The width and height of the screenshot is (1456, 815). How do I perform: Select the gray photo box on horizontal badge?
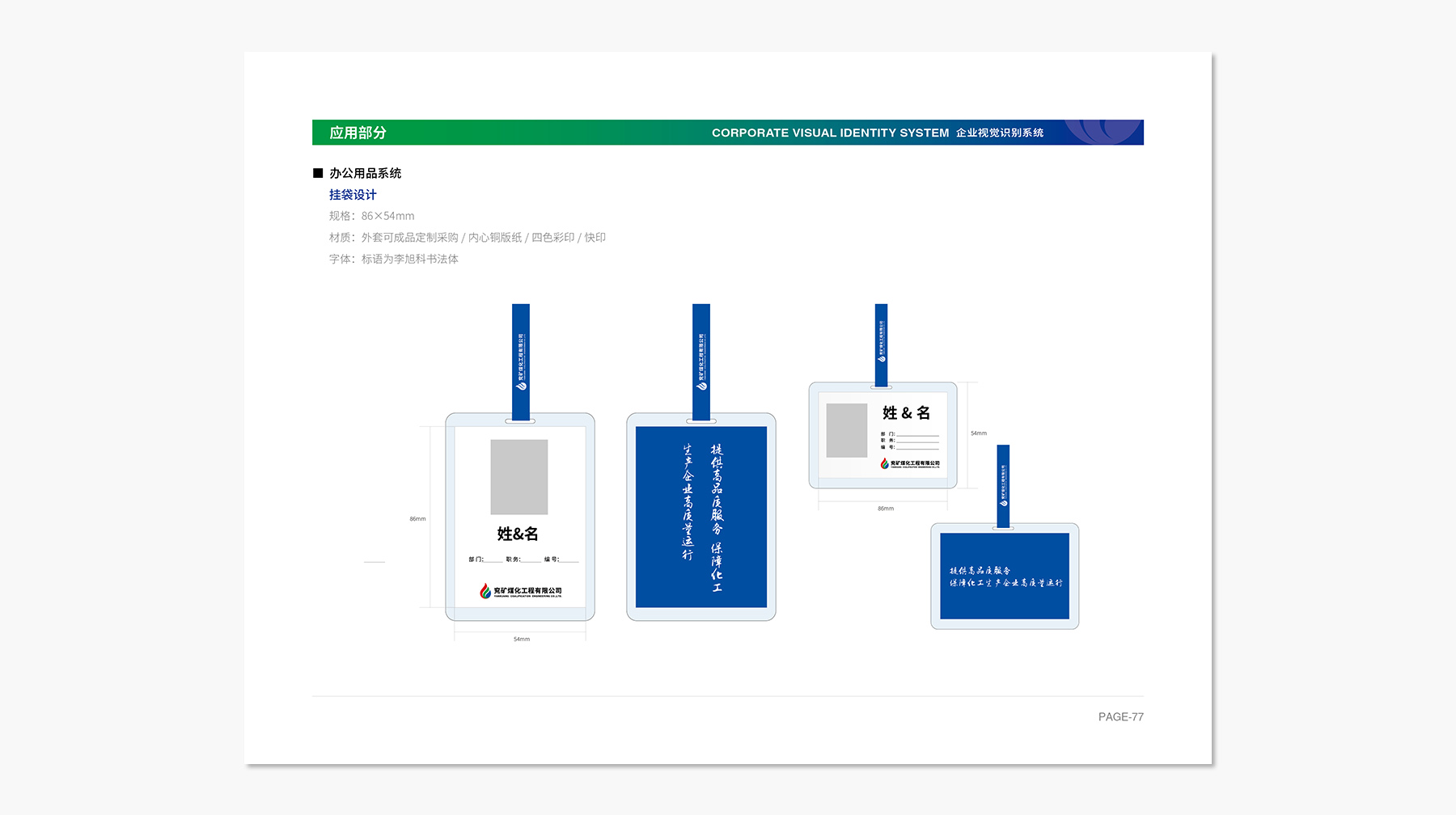(847, 430)
